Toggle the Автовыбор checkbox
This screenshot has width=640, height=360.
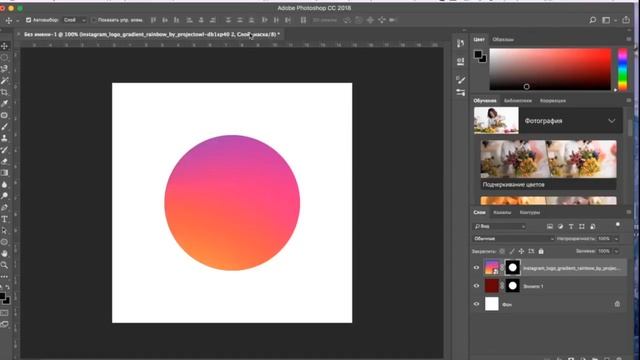coord(29,20)
